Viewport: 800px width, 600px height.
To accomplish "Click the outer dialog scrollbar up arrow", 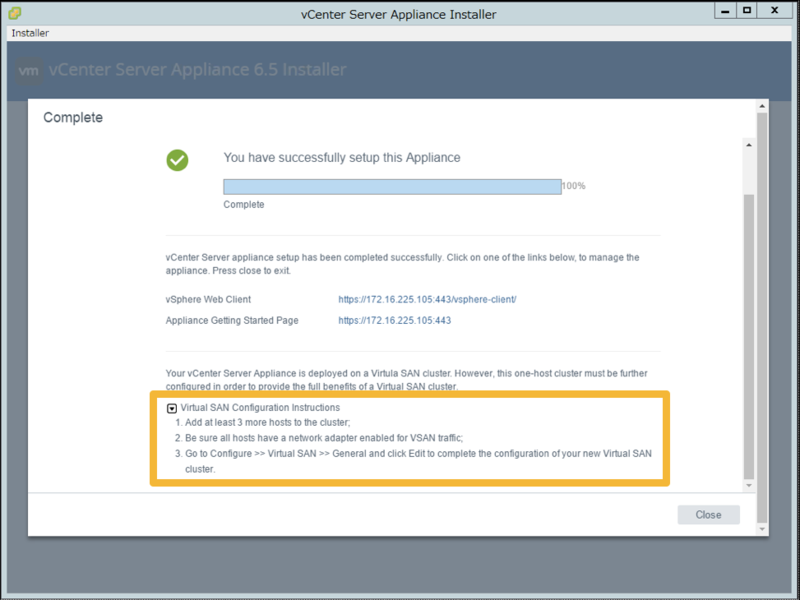I will click(x=762, y=106).
